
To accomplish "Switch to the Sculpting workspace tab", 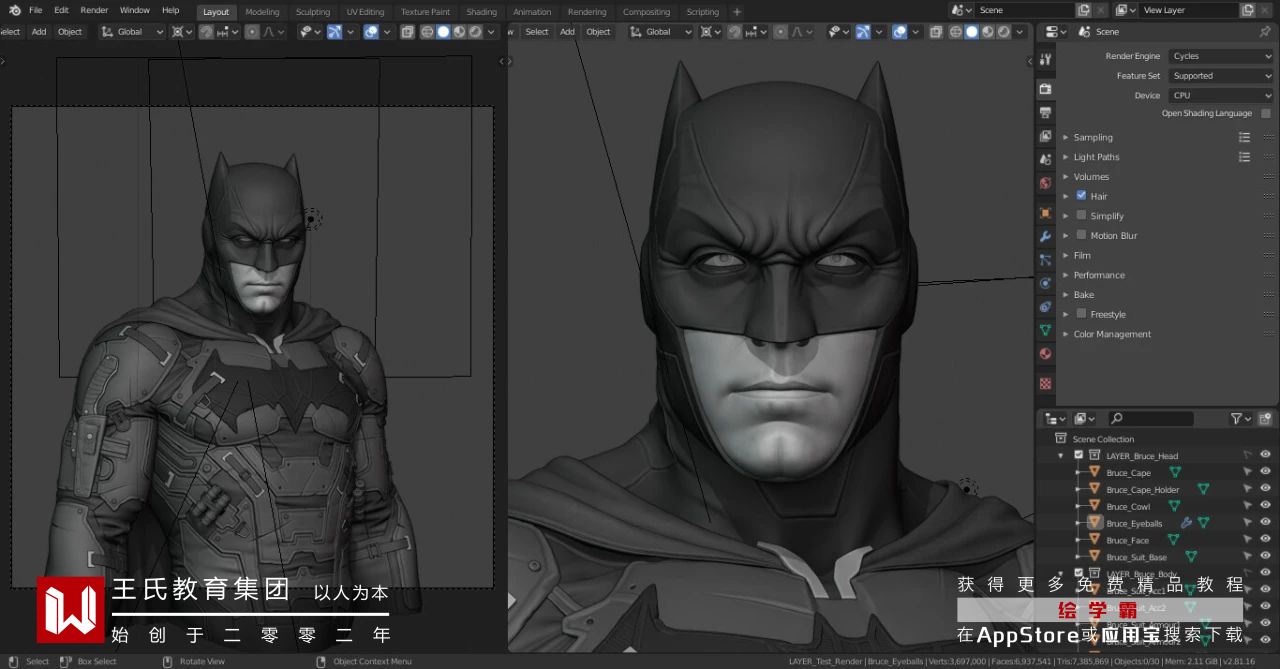I will pyautogui.click(x=312, y=12).
